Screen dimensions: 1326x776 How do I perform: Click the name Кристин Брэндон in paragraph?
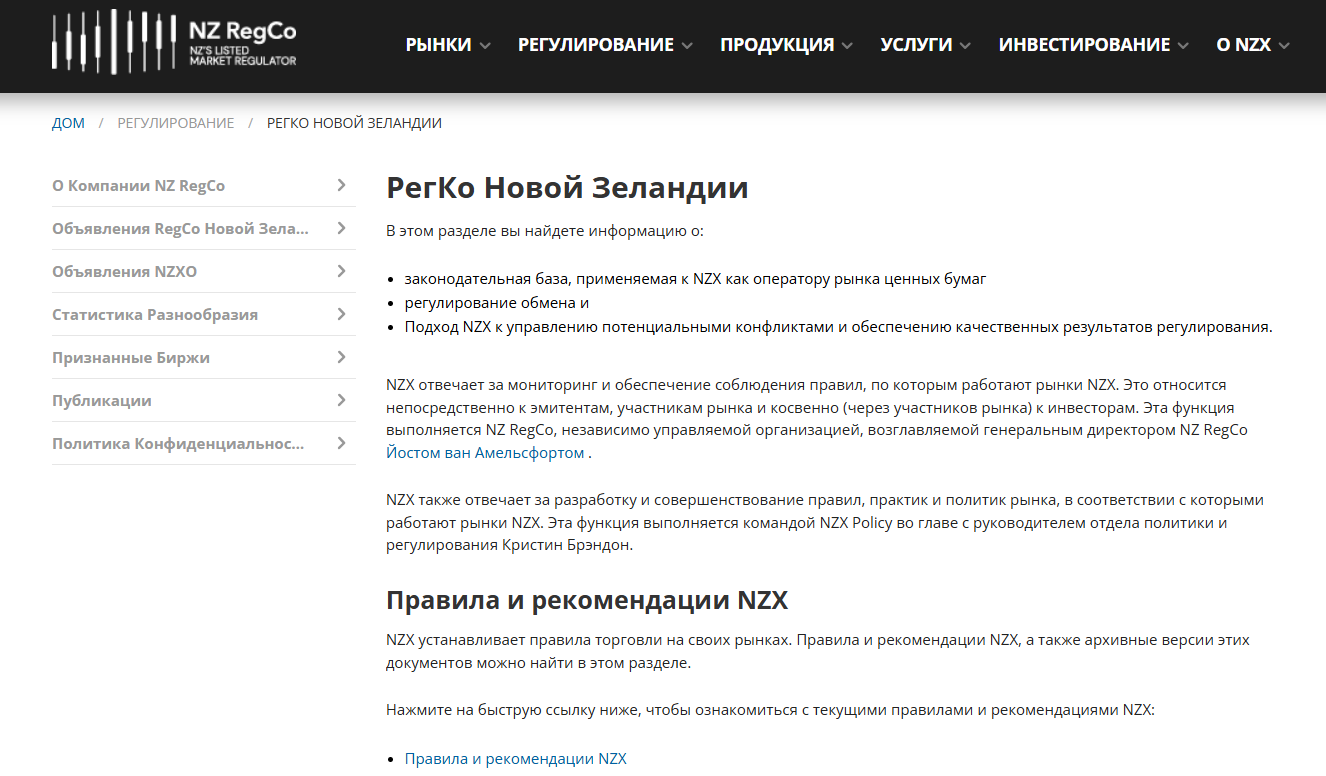pyautogui.click(x=565, y=546)
